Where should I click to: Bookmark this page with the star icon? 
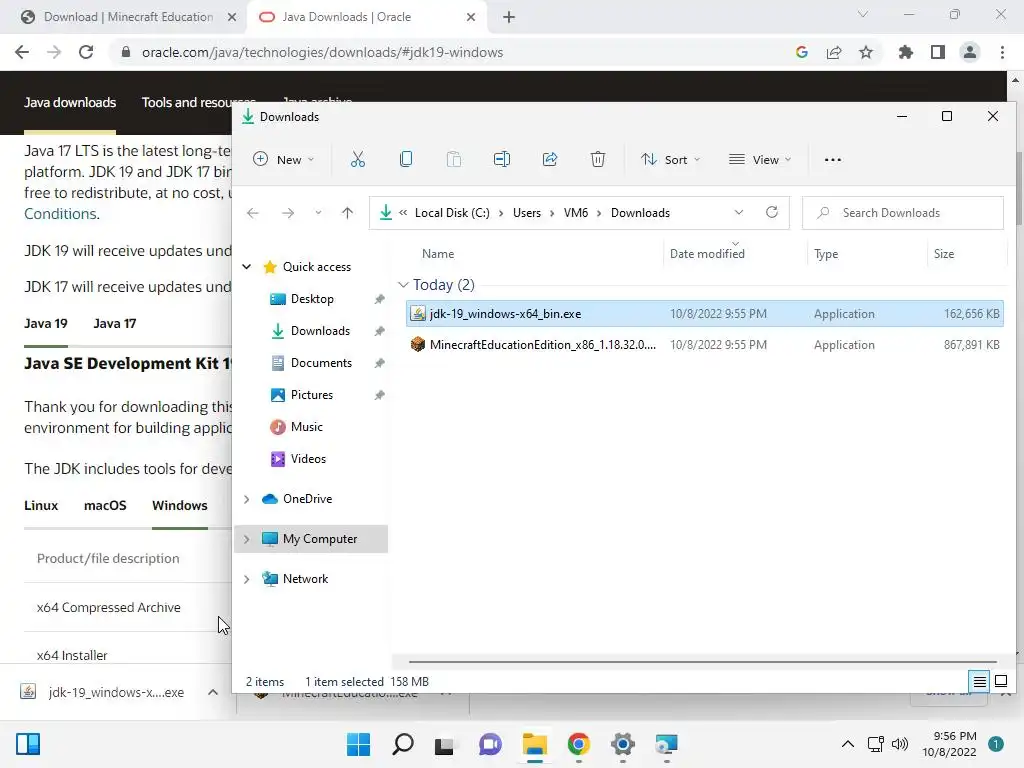866,52
